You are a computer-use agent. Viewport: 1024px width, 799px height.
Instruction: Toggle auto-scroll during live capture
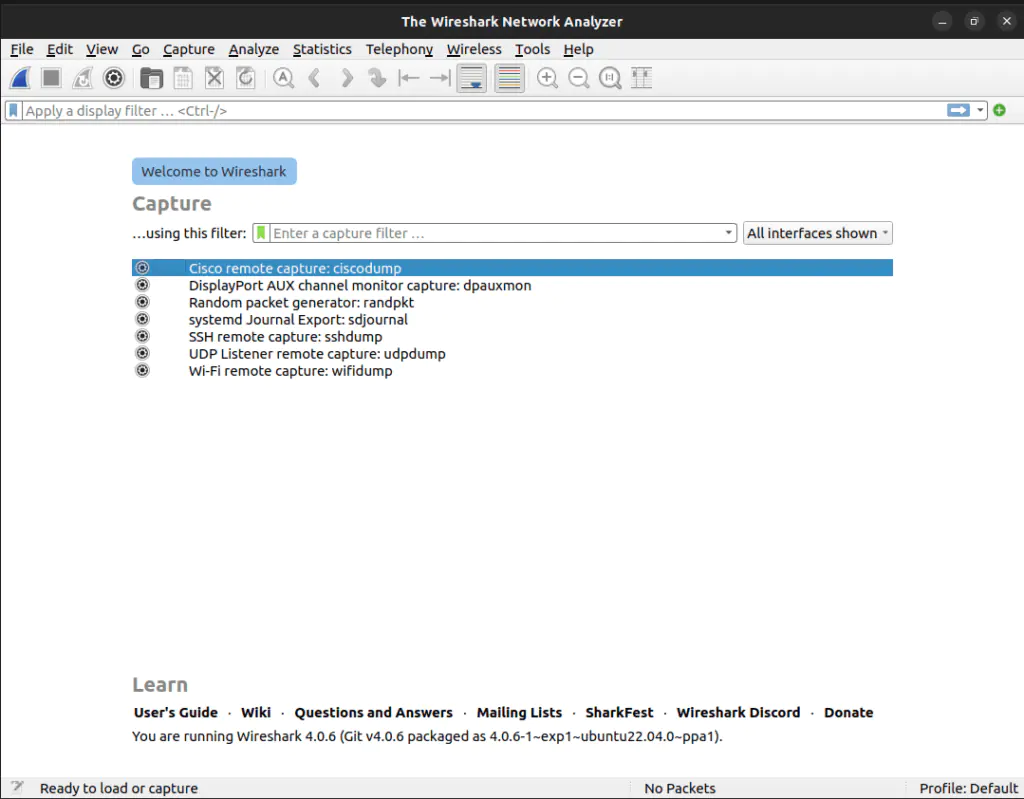tap(472, 78)
